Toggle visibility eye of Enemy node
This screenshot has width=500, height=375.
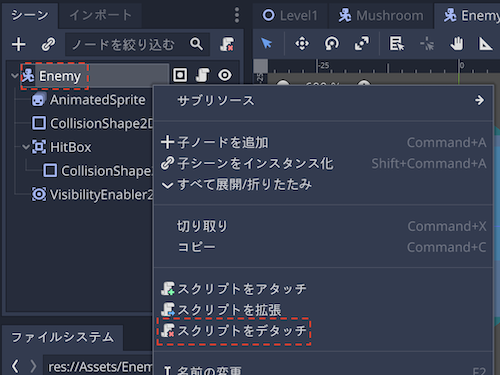tap(225, 75)
